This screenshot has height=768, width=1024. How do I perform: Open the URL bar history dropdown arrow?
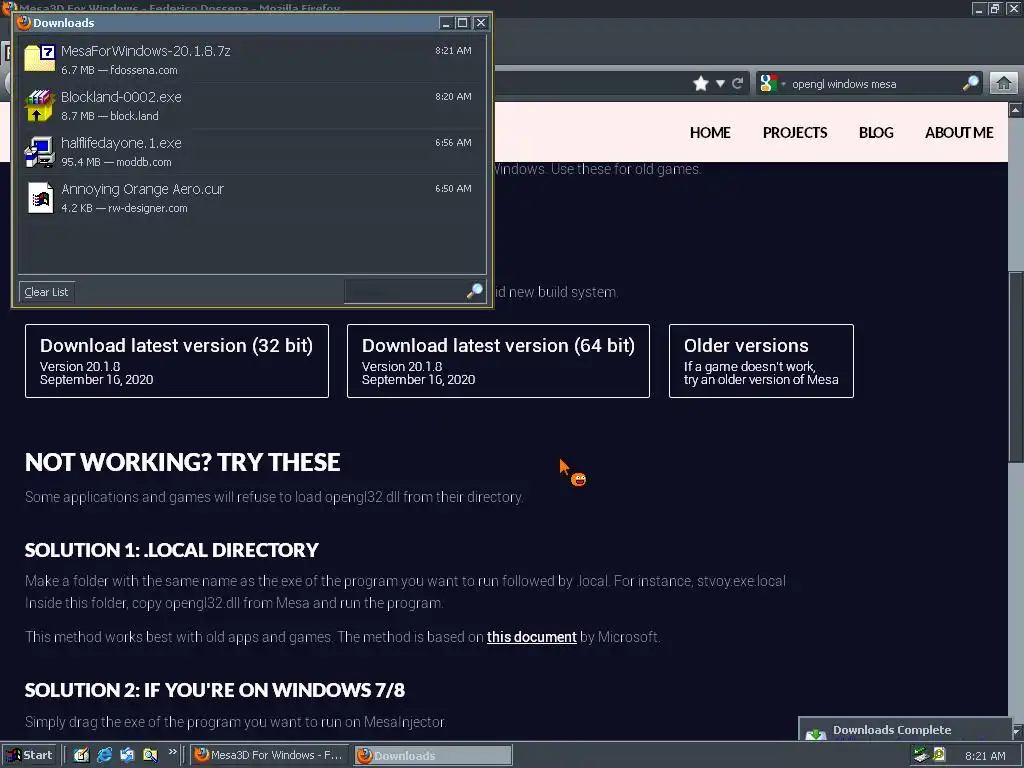pyautogui.click(x=720, y=84)
